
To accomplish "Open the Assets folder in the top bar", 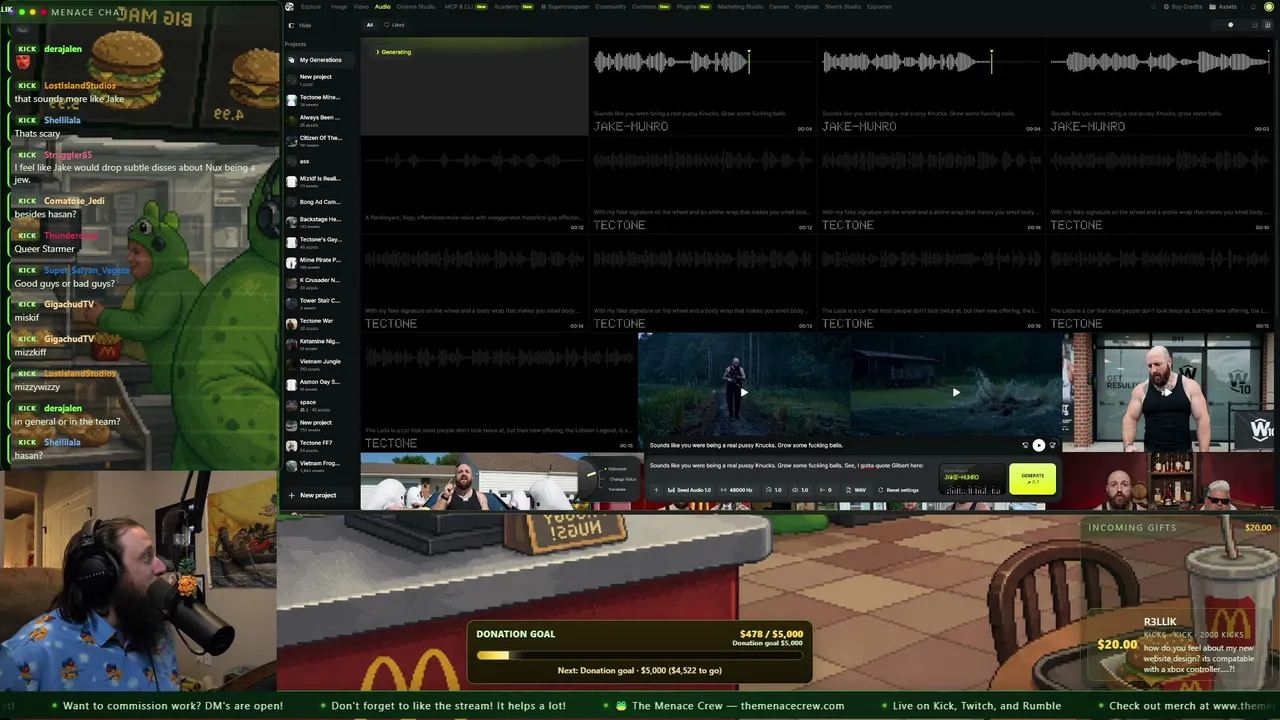I will click(1223, 7).
